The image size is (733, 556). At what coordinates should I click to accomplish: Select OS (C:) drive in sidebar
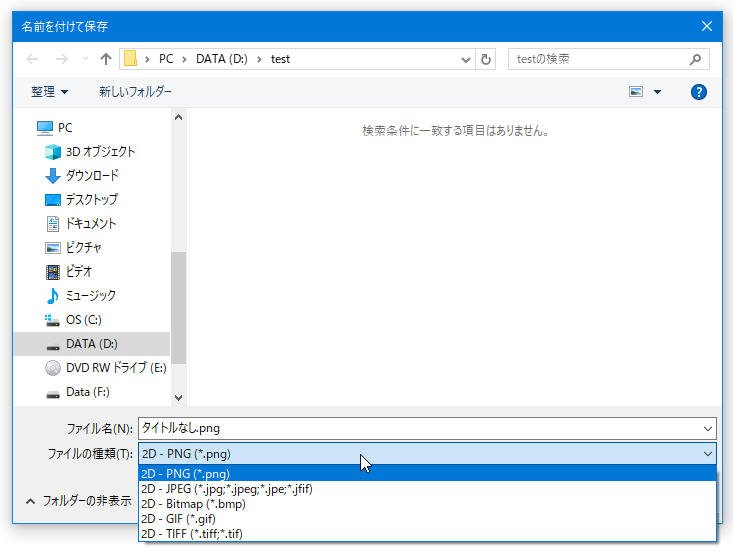(x=73, y=320)
